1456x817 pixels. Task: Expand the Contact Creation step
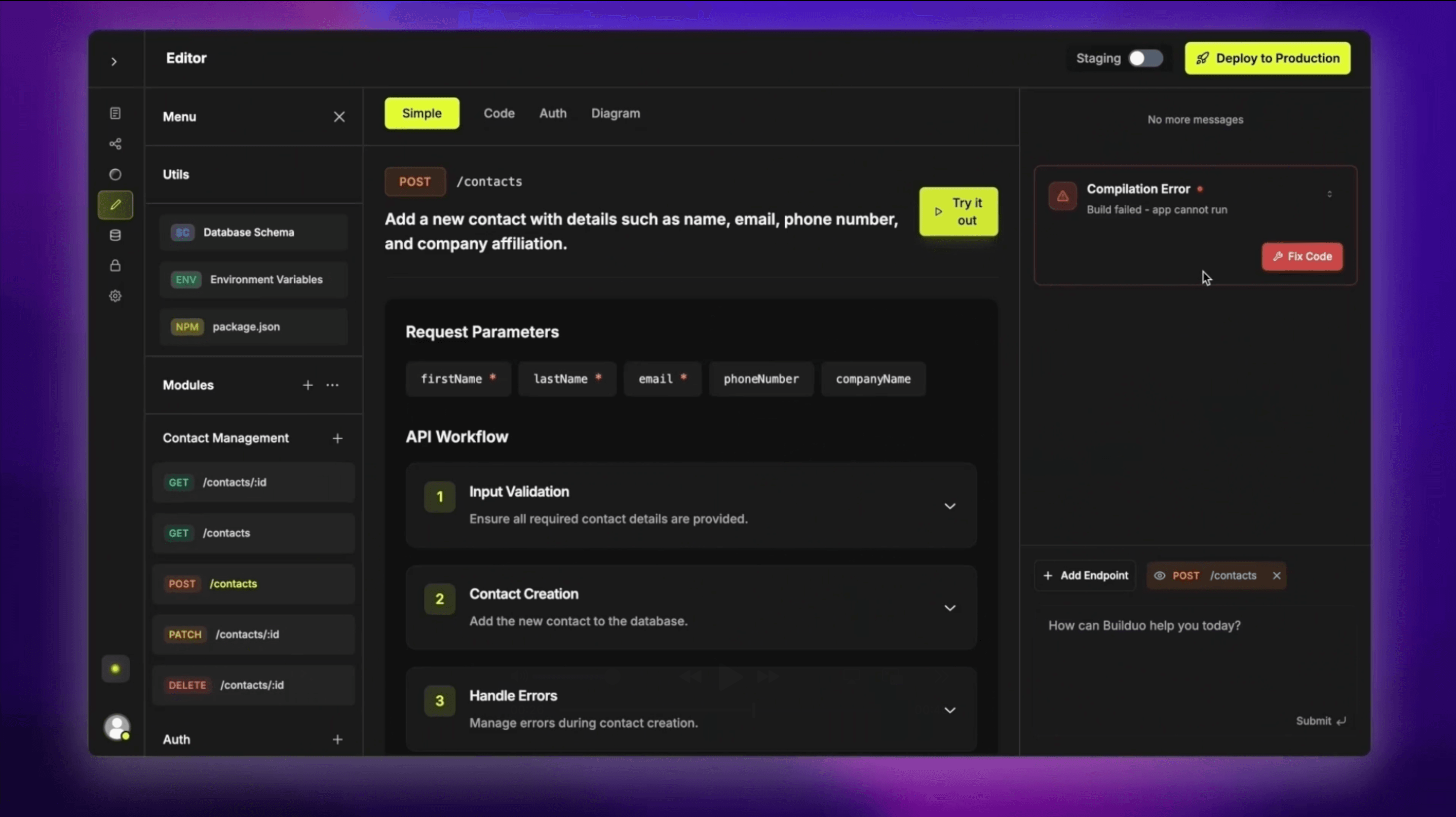point(949,607)
